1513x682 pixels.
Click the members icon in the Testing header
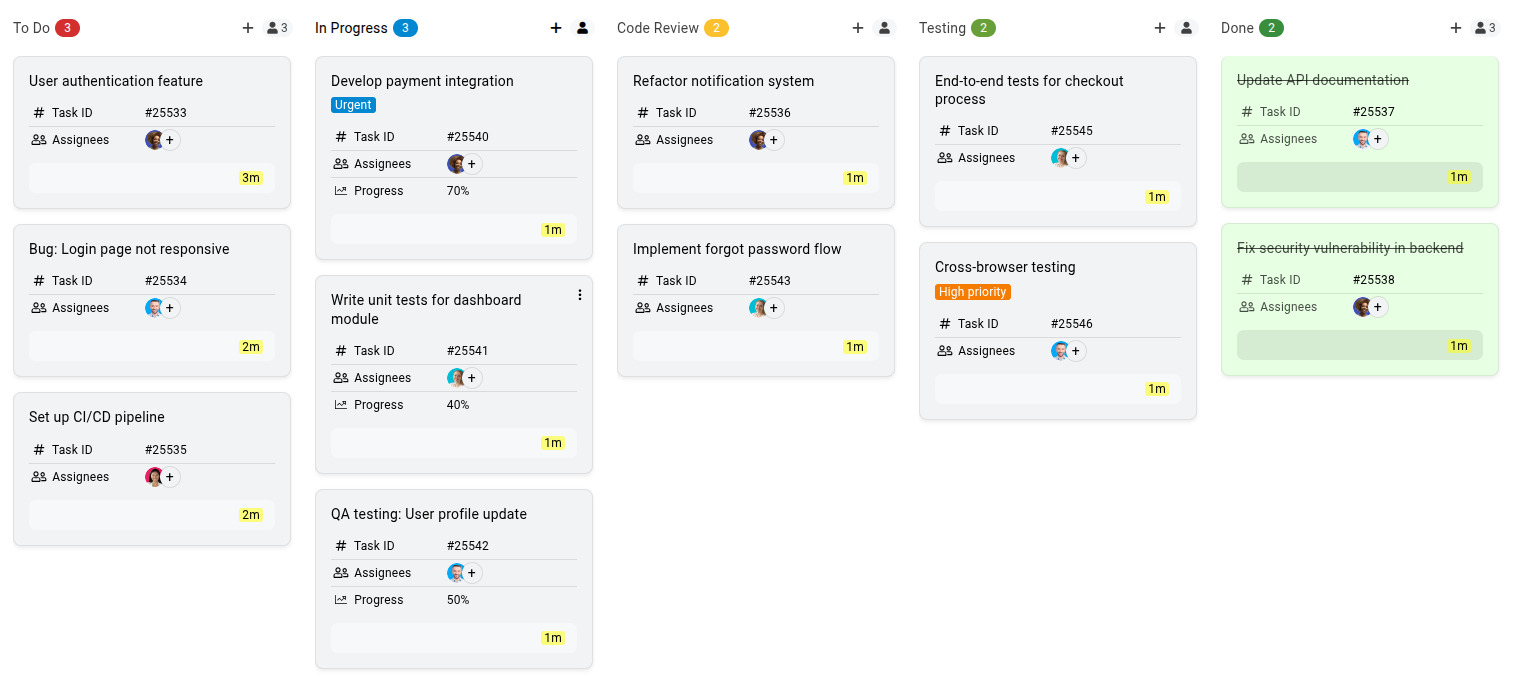1186,27
